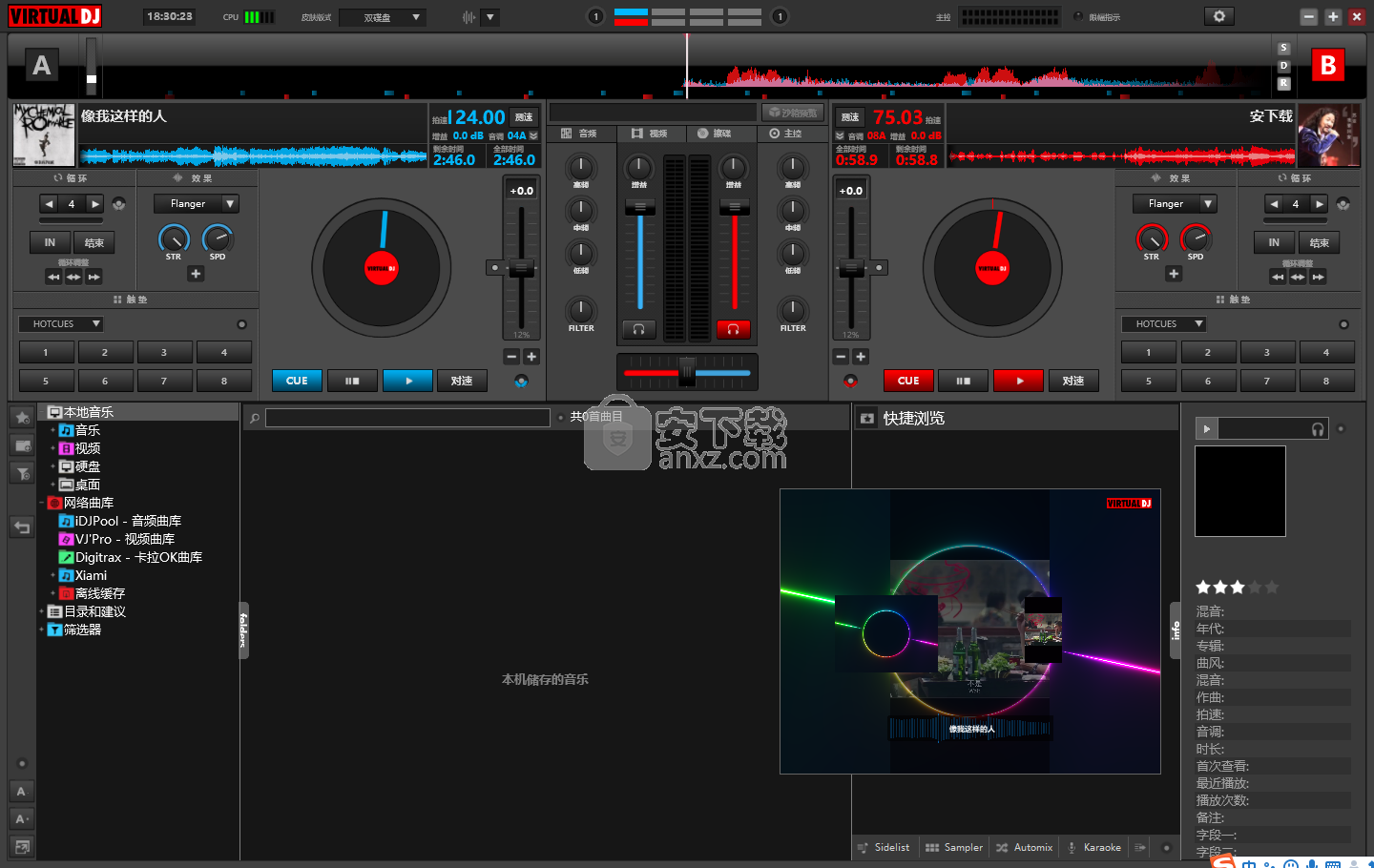1374x868 pixels.
Task: Click the add virtual folder icon in the sidebar
Action: (x=22, y=445)
